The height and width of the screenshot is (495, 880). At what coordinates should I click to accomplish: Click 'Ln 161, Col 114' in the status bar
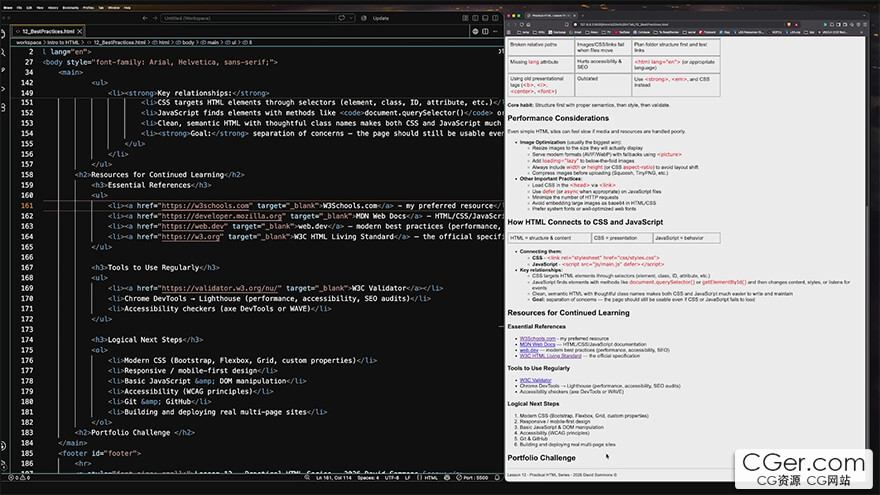333,478
